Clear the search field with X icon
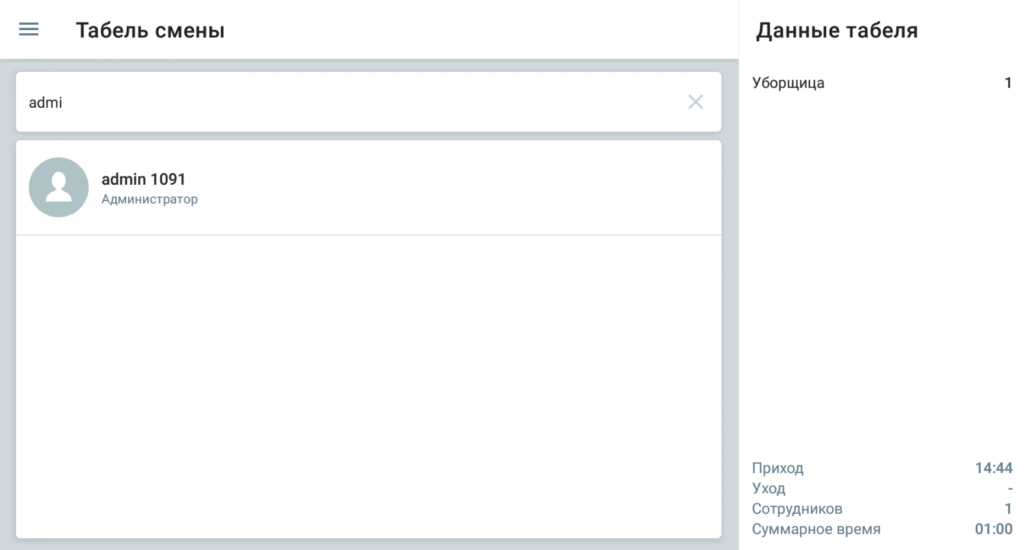 (696, 102)
